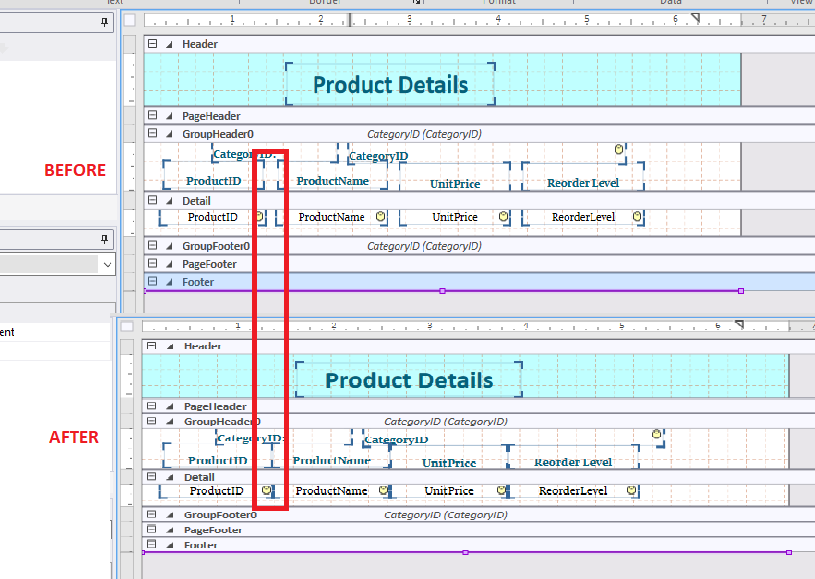Click the UnitPrice field's data-bound icon, lower designer

tap(501, 490)
